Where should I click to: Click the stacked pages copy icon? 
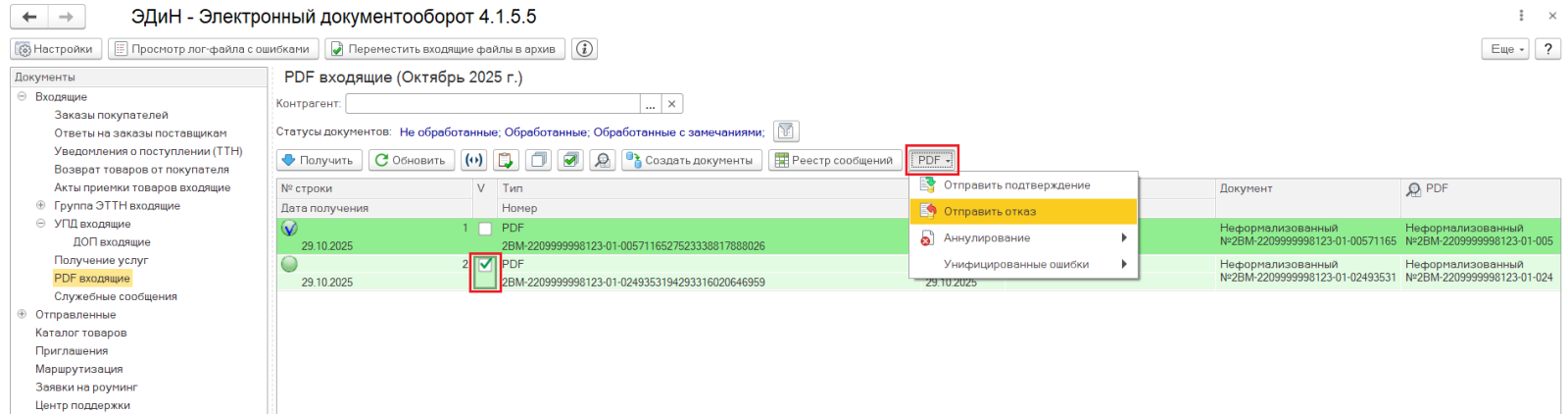pyautogui.click(x=538, y=160)
